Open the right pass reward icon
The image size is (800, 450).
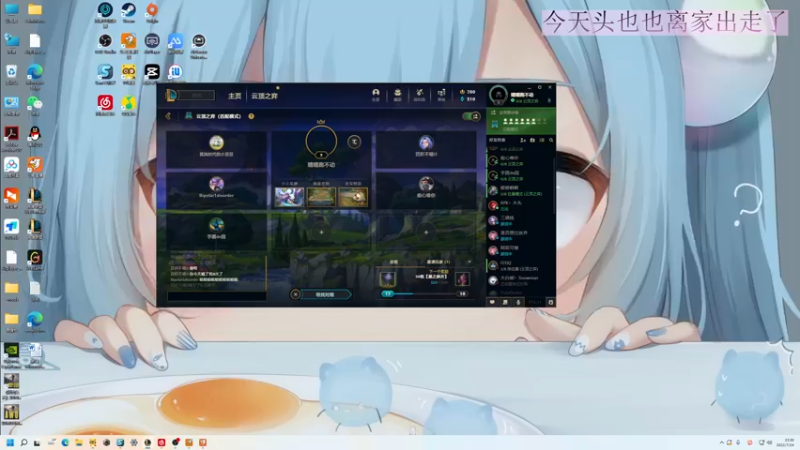click(462, 279)
